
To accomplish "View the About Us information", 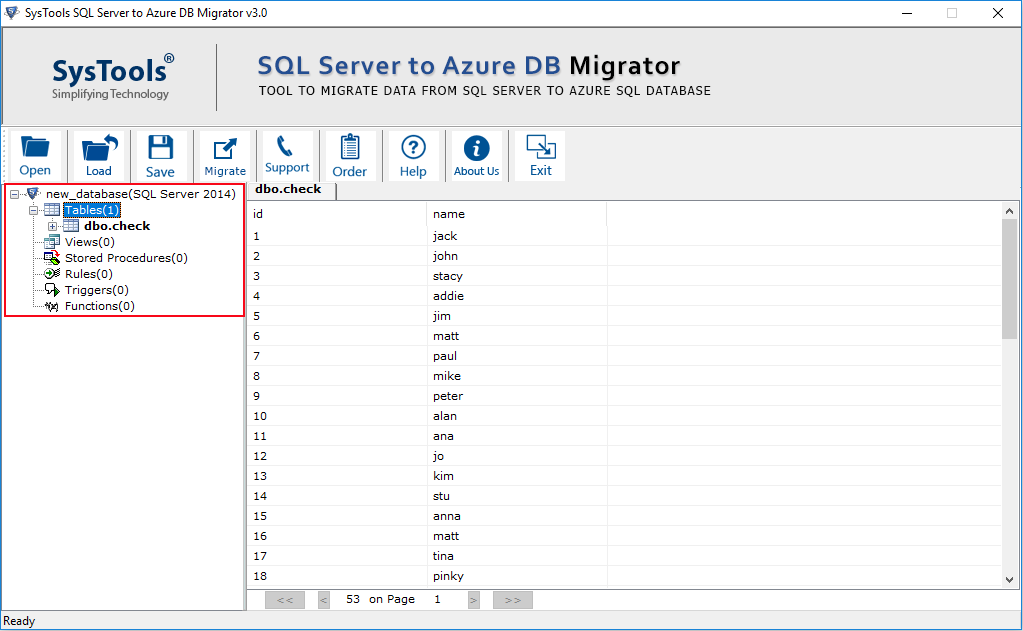I will pos(476,155).
